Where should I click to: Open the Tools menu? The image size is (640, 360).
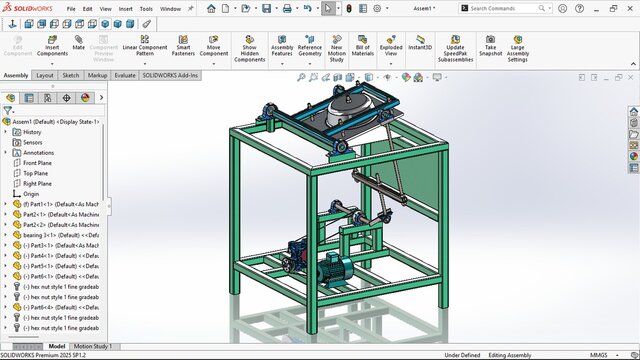146,9
